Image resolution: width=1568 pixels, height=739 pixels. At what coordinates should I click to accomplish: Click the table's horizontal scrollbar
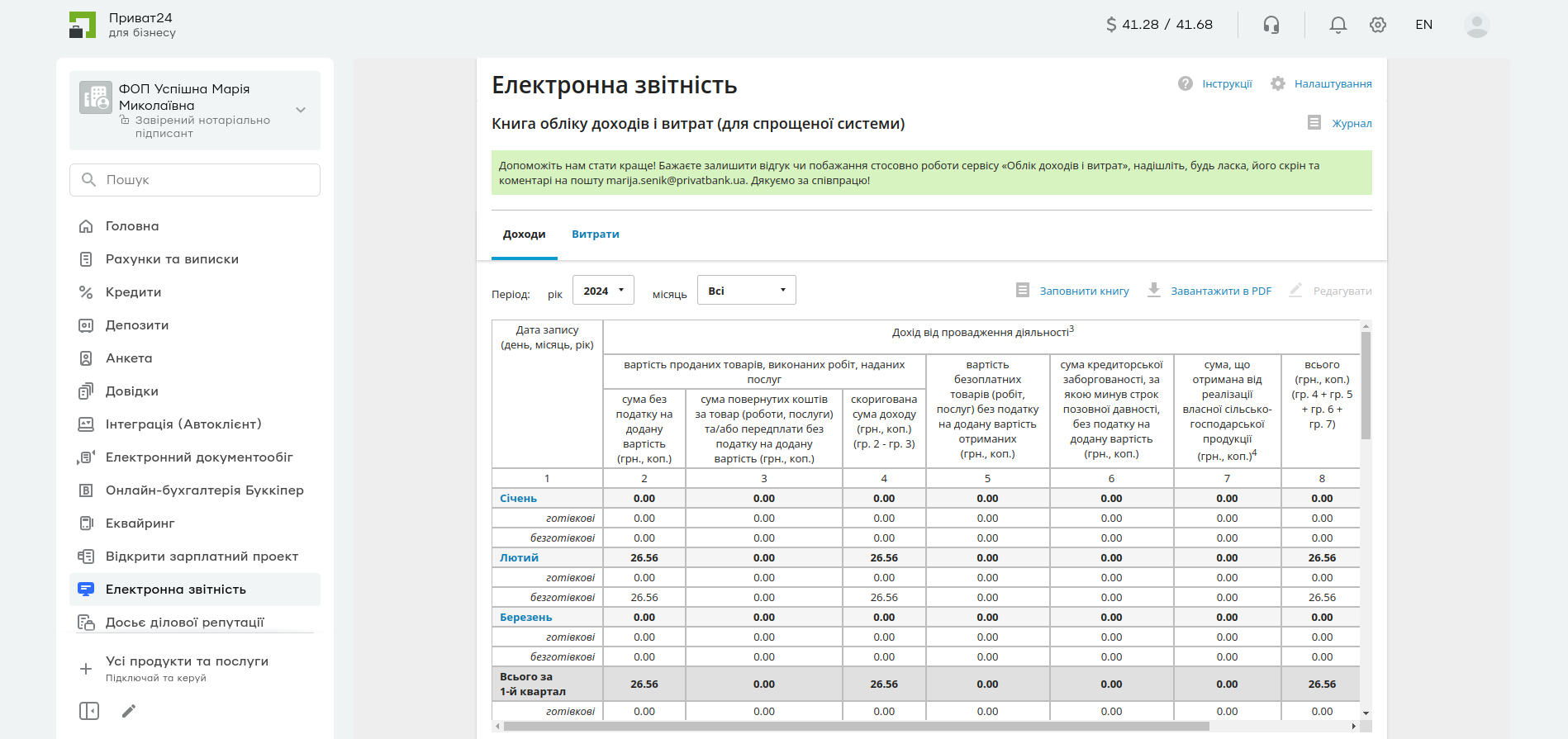click(856, 727)
